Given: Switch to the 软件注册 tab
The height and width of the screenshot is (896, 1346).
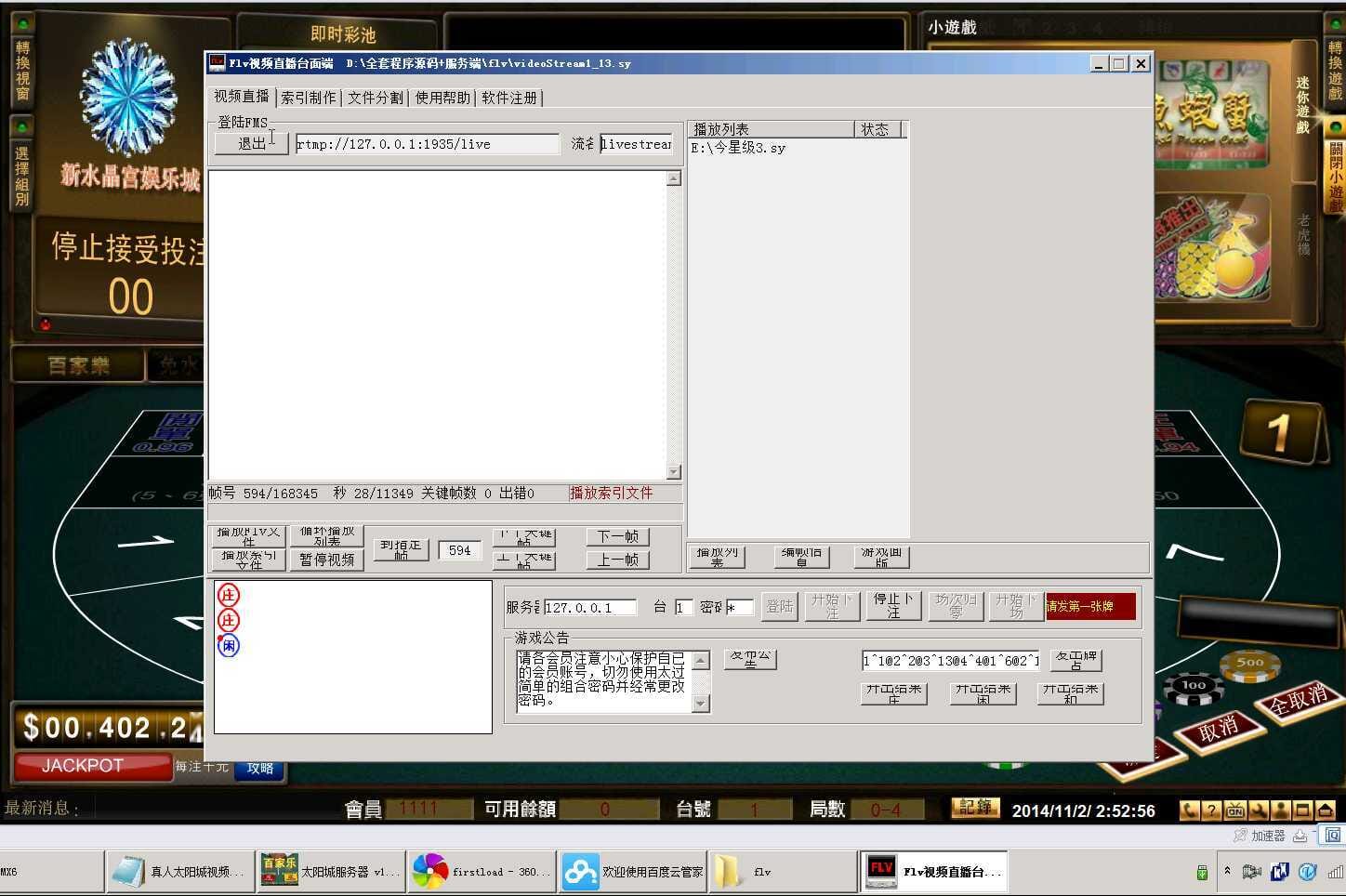Looking at the screenshot, I should [509, 98].
